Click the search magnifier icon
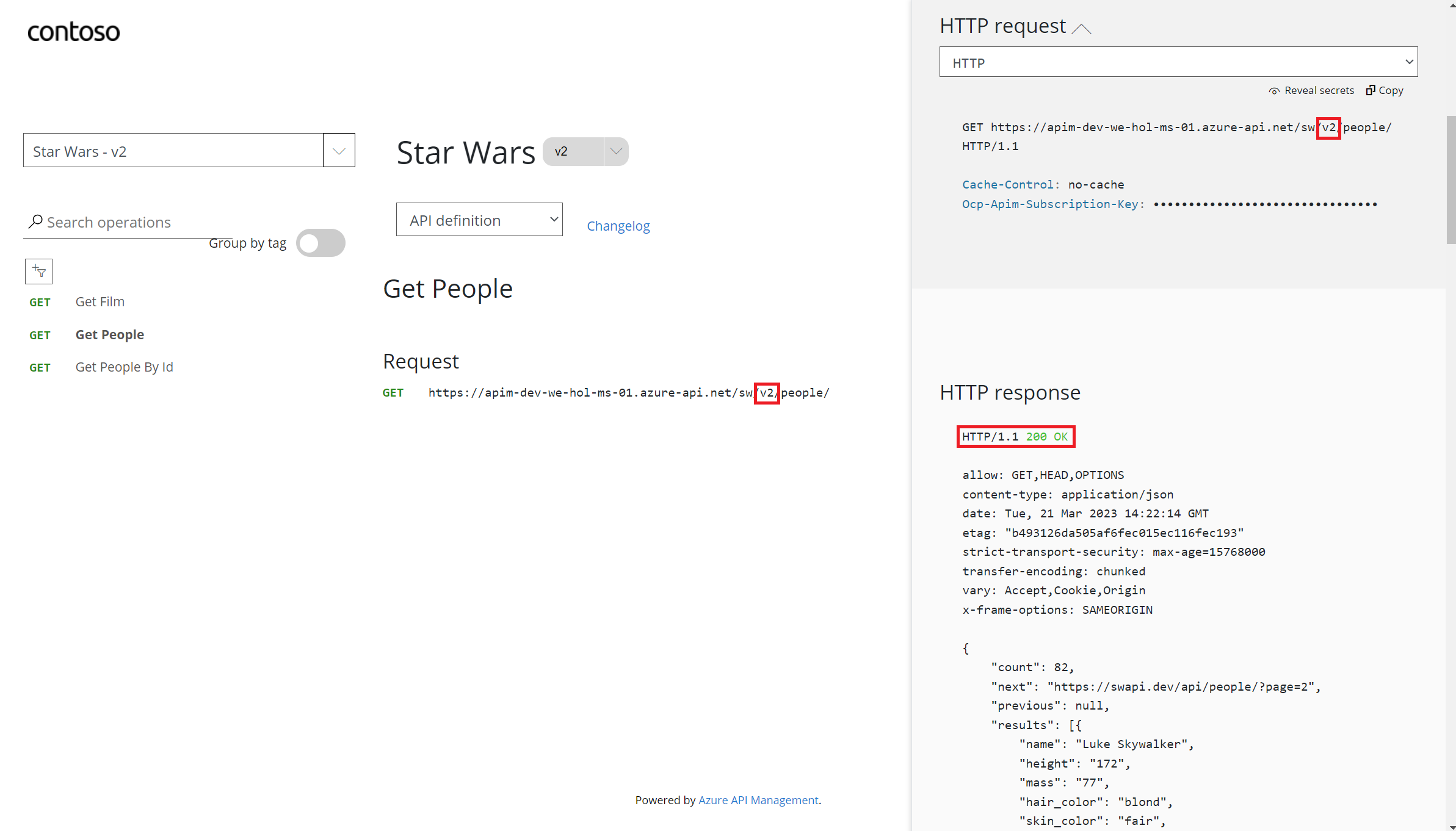The width and height of the screenshot is (1456, 831). pos(35,221)
